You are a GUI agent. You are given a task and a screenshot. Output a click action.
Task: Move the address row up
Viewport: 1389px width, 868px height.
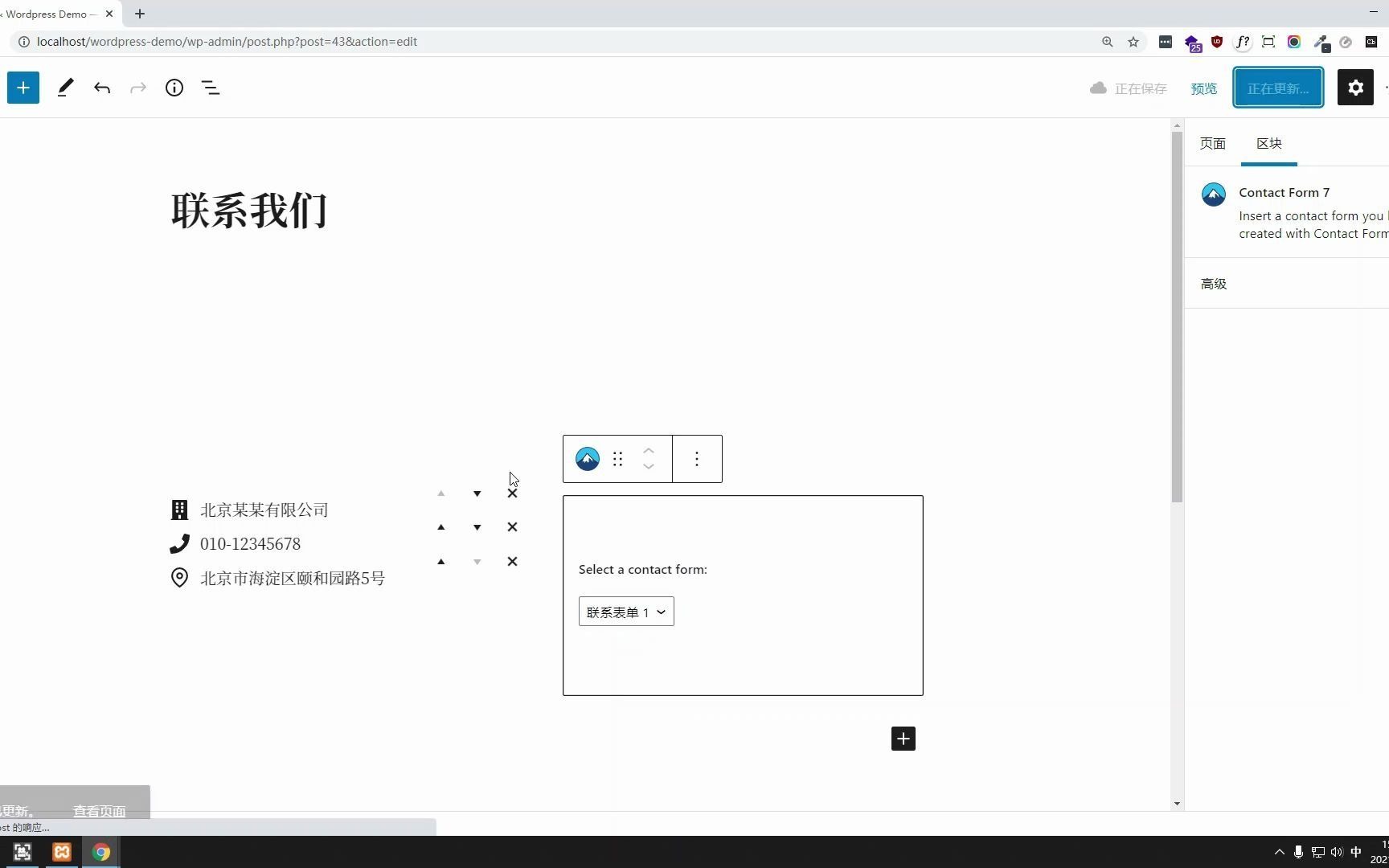(x=441, y=562)
